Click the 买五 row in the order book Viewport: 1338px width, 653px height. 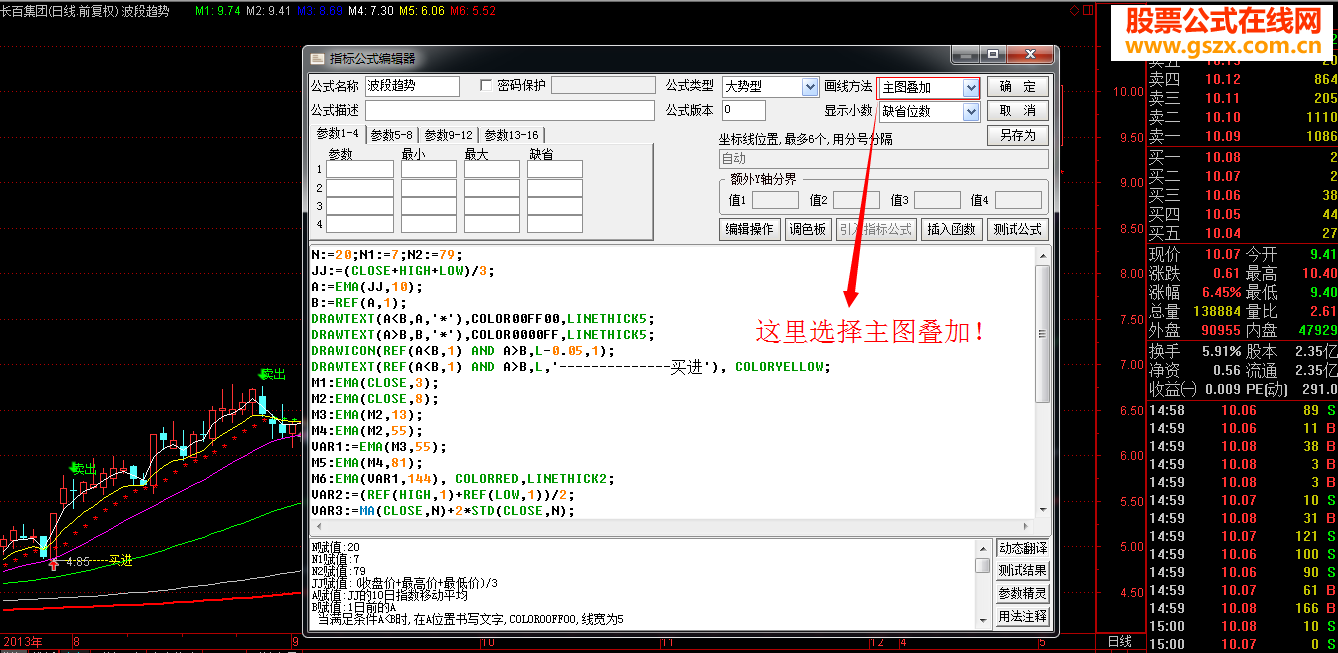pos(1242,233)
